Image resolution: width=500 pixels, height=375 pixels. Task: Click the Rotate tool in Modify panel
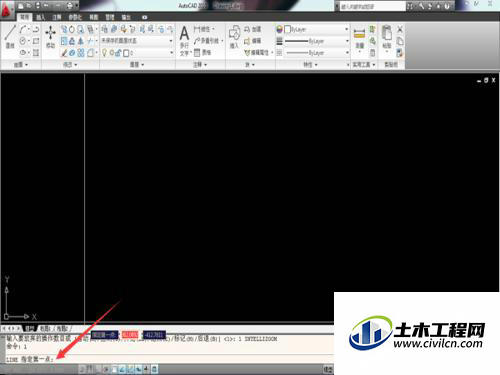(x=72, y=29)
